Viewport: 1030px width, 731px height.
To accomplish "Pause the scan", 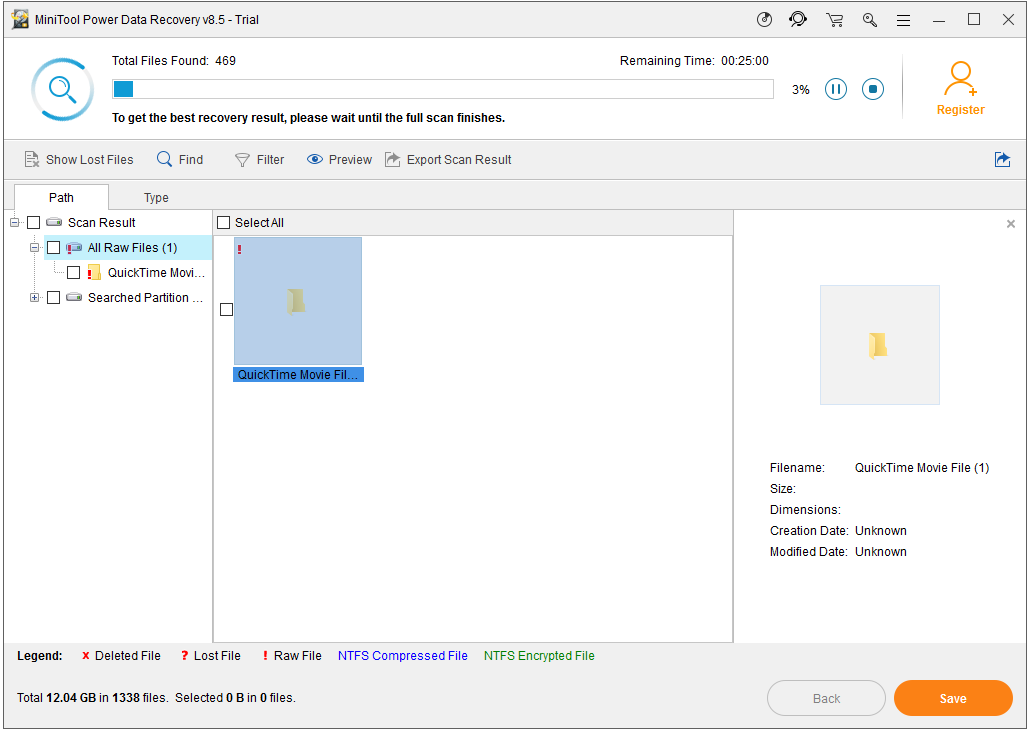I will 836,89.
